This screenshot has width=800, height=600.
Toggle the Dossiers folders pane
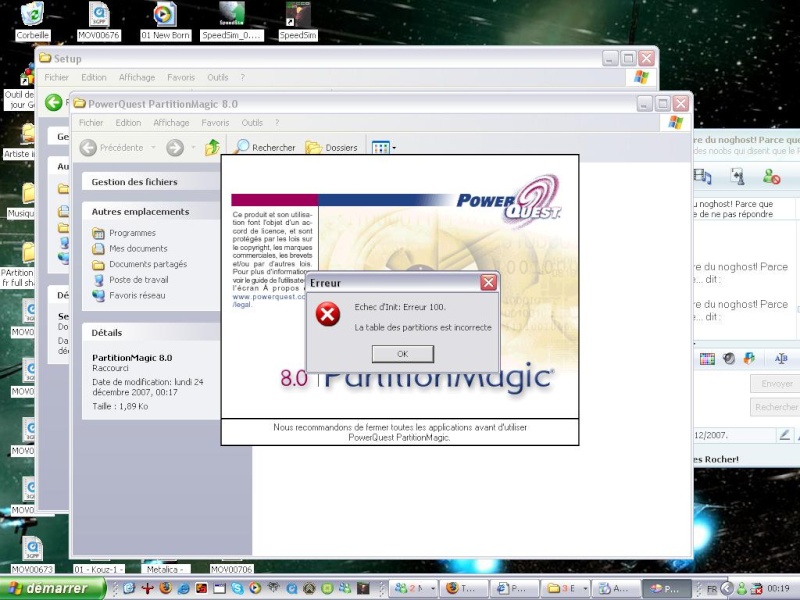pos(332,147)
